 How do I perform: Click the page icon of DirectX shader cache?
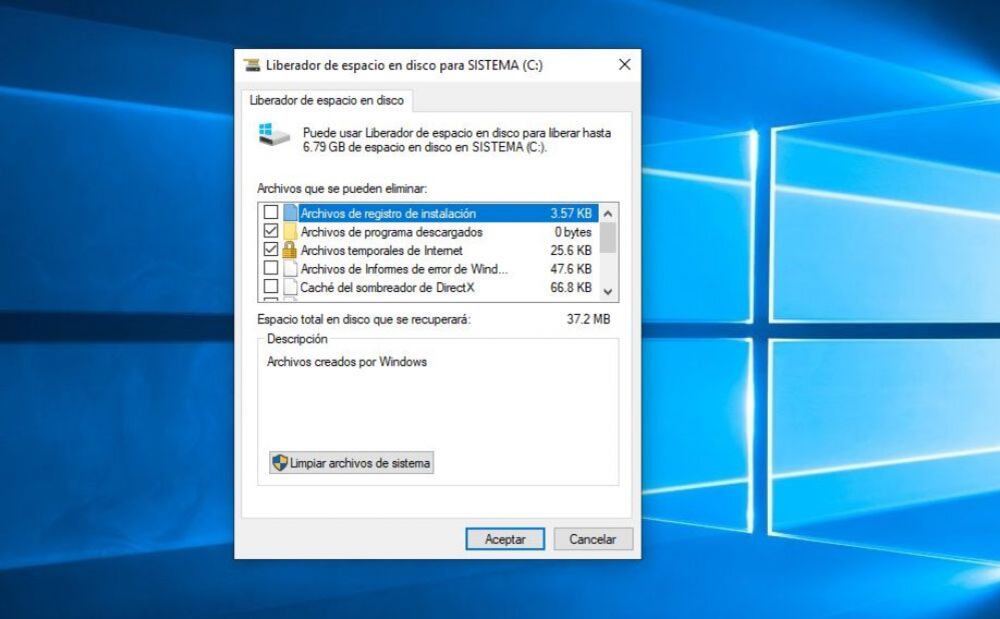[x=290, y=287]
